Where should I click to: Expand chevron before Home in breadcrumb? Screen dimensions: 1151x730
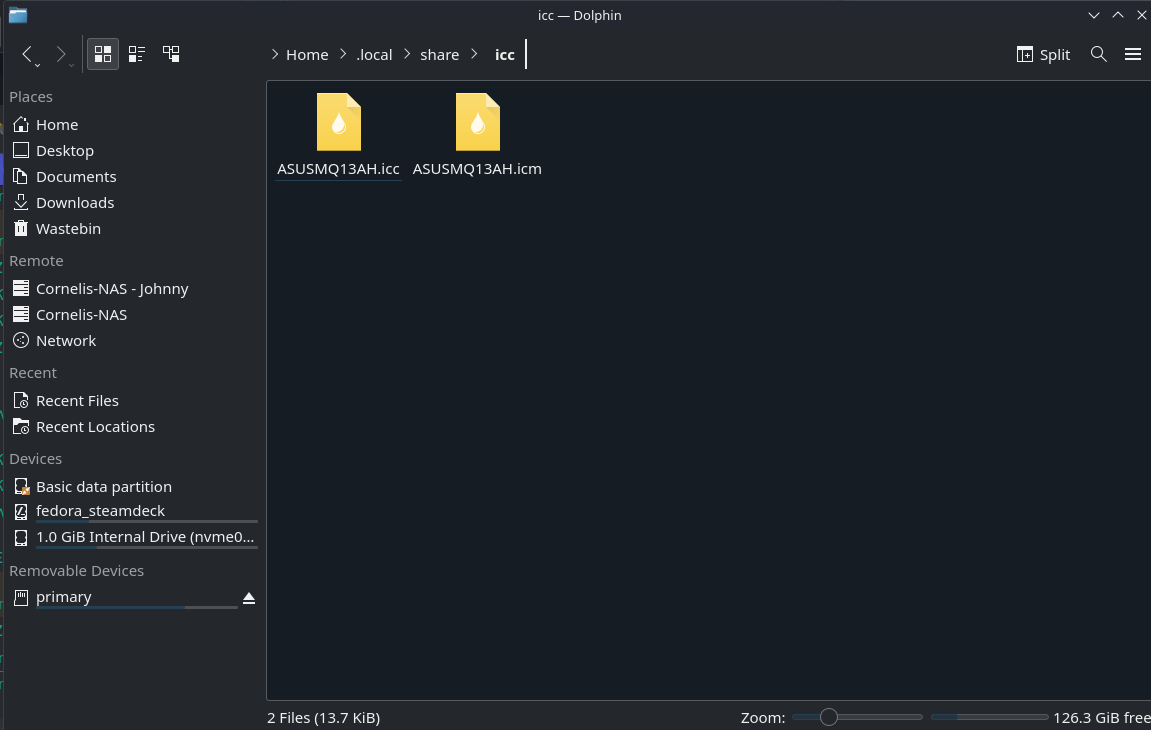click(275, 54)
